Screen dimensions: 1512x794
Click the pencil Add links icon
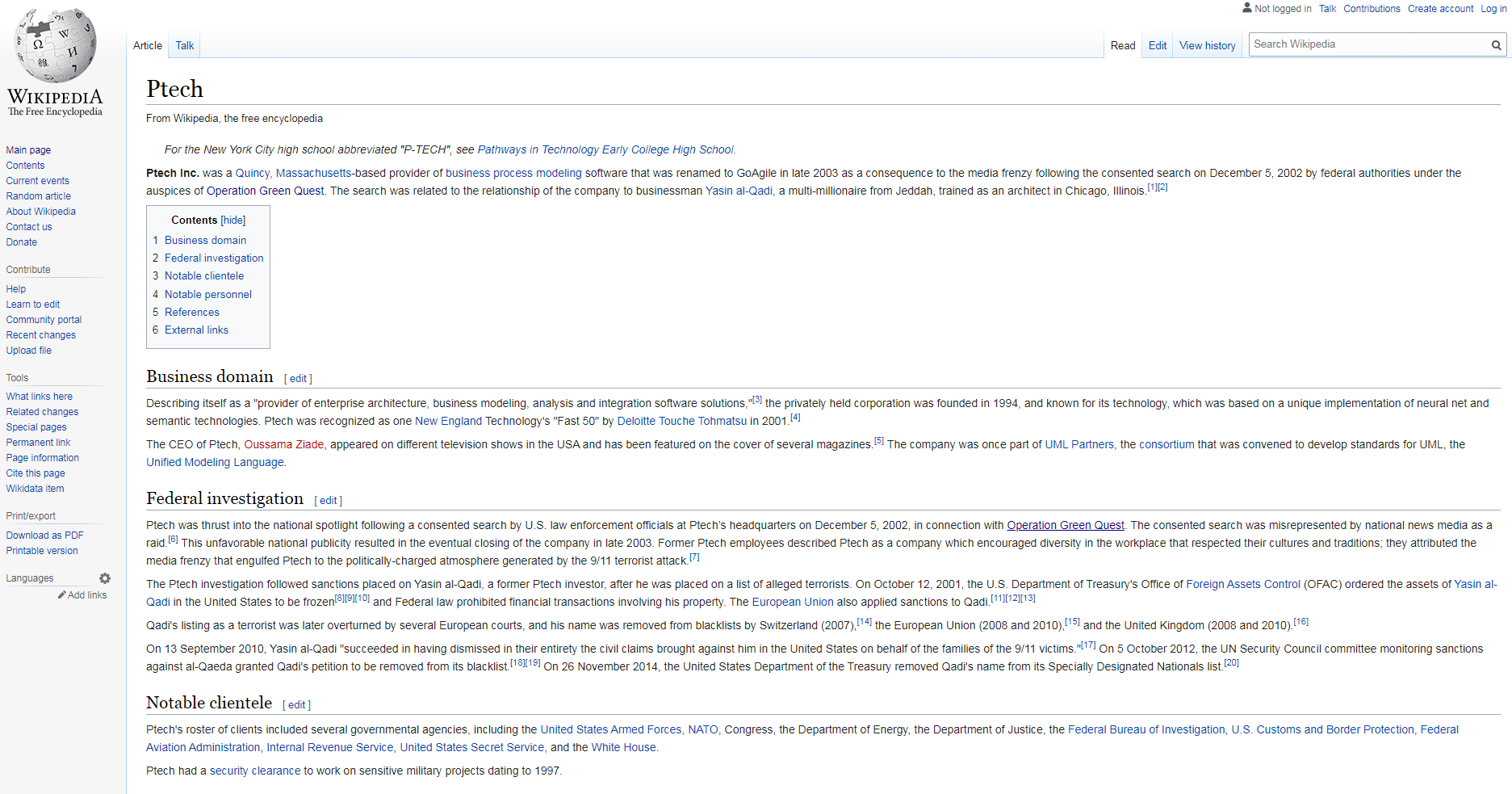[62, 595]
